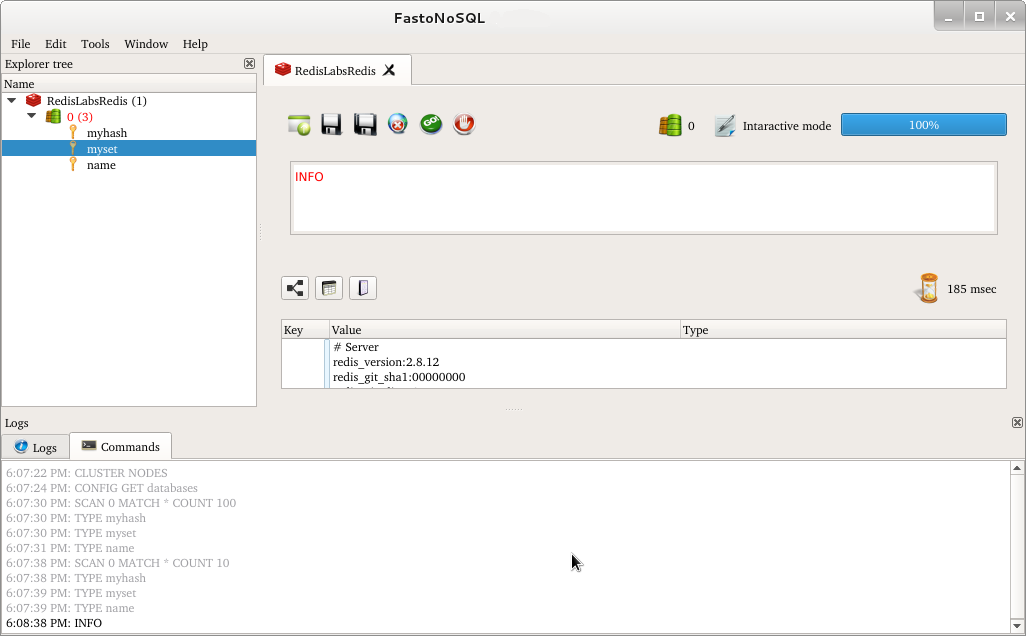The image size is (1026, 636).
Task: Click the first floppy-disk save icon
Action: point(332,124)
